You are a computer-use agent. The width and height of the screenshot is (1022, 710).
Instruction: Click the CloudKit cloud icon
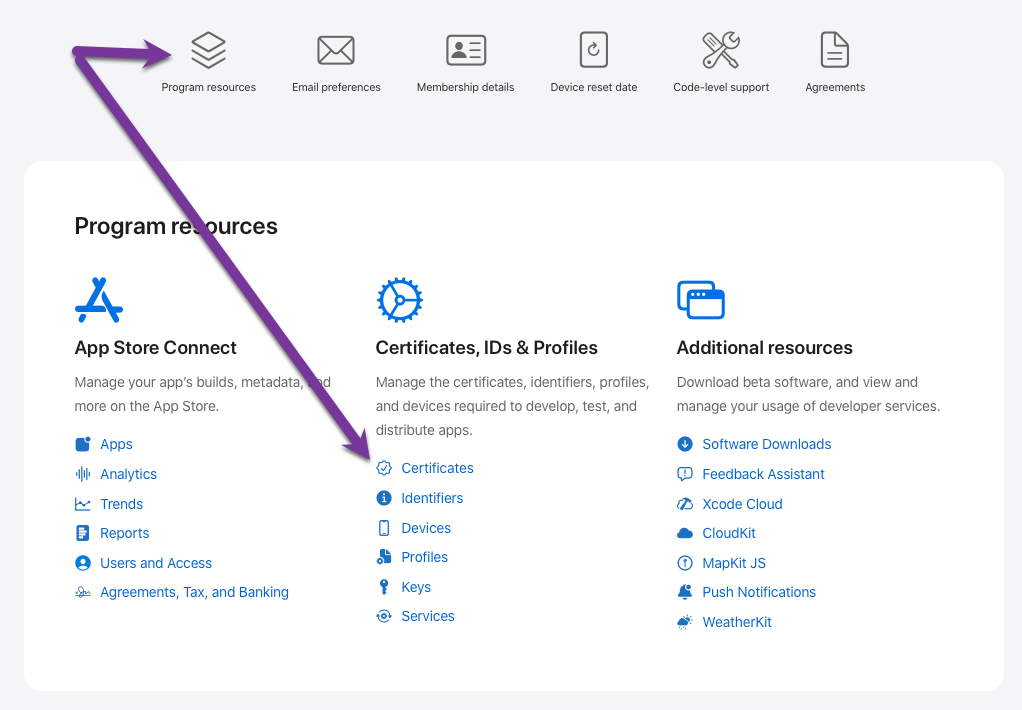tap(684, 533)
